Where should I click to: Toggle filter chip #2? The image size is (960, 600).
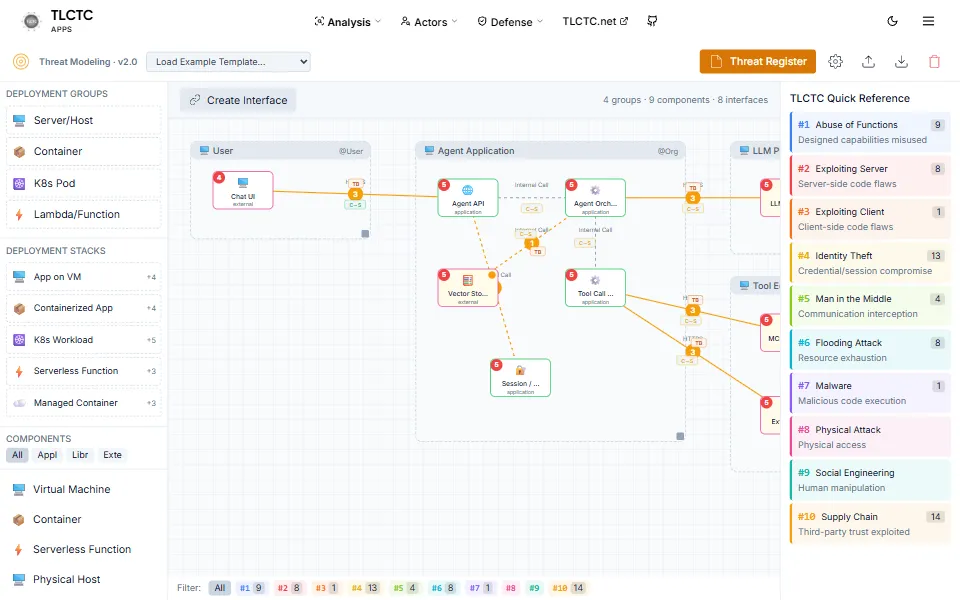289,588
